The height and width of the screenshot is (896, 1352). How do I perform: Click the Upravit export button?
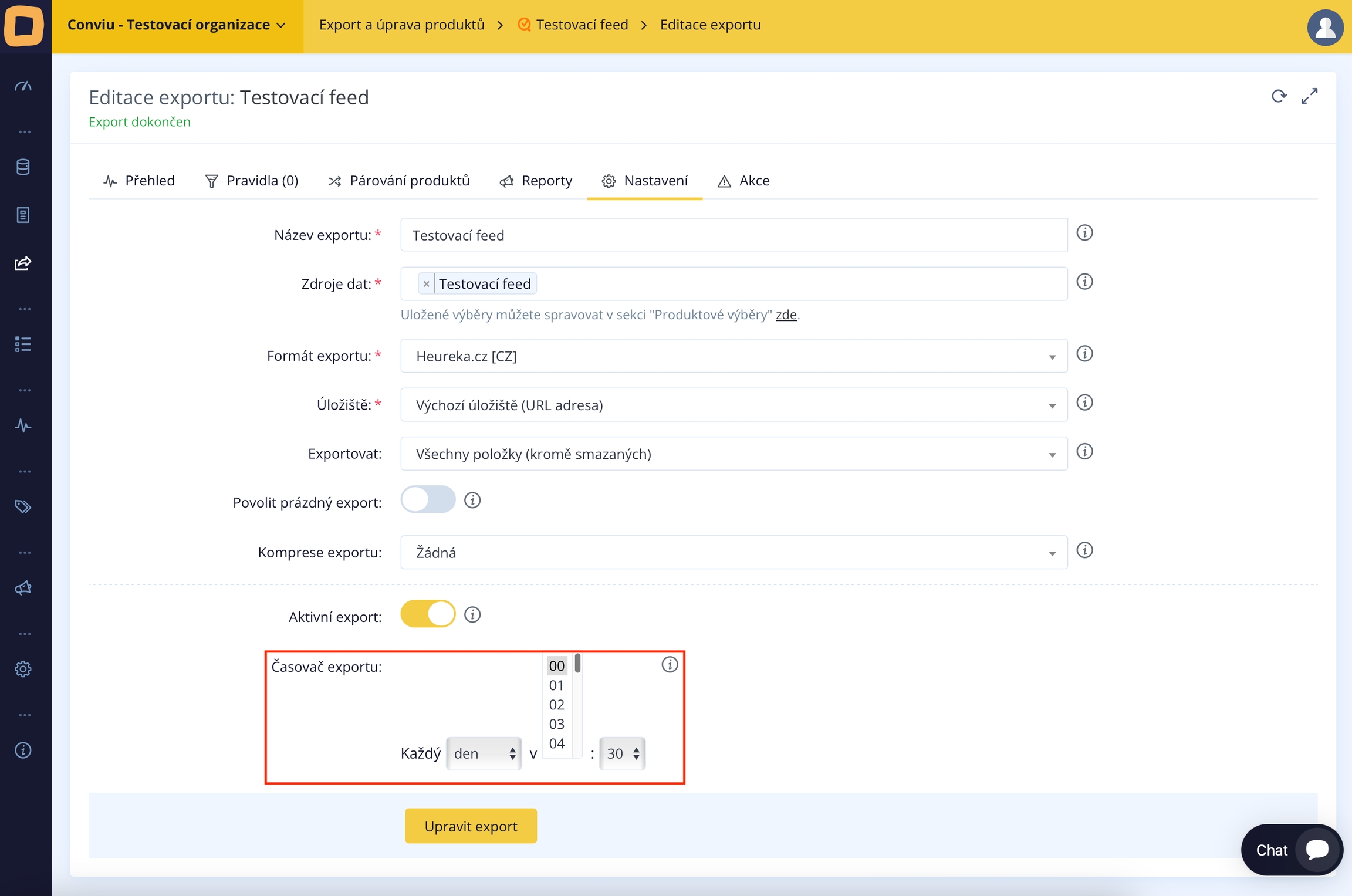point(471,826)
